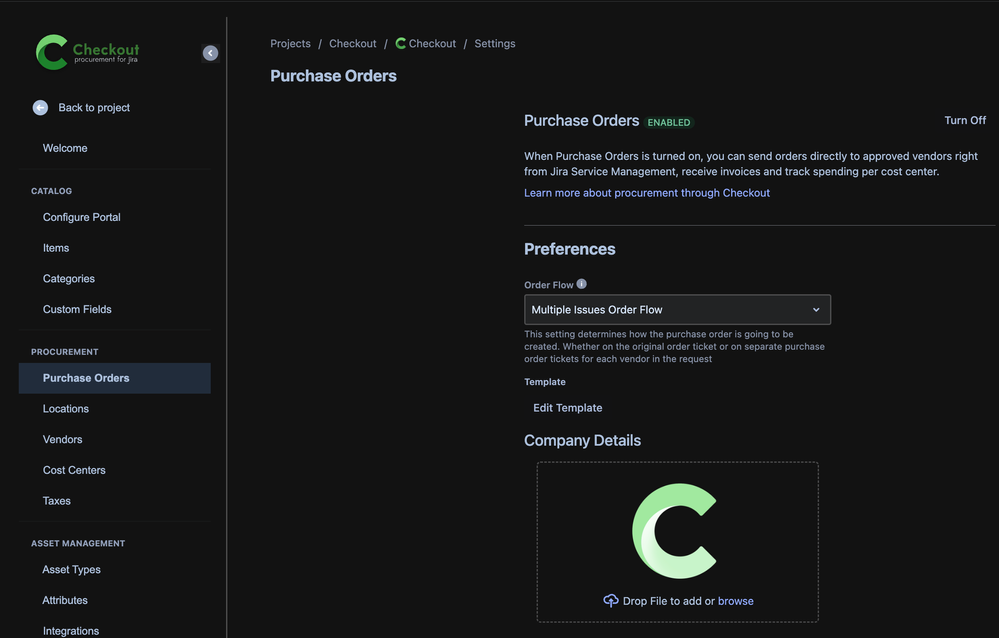Click the Back to project arrow icon
Screen dimensions: 999x638
(40, 108)
